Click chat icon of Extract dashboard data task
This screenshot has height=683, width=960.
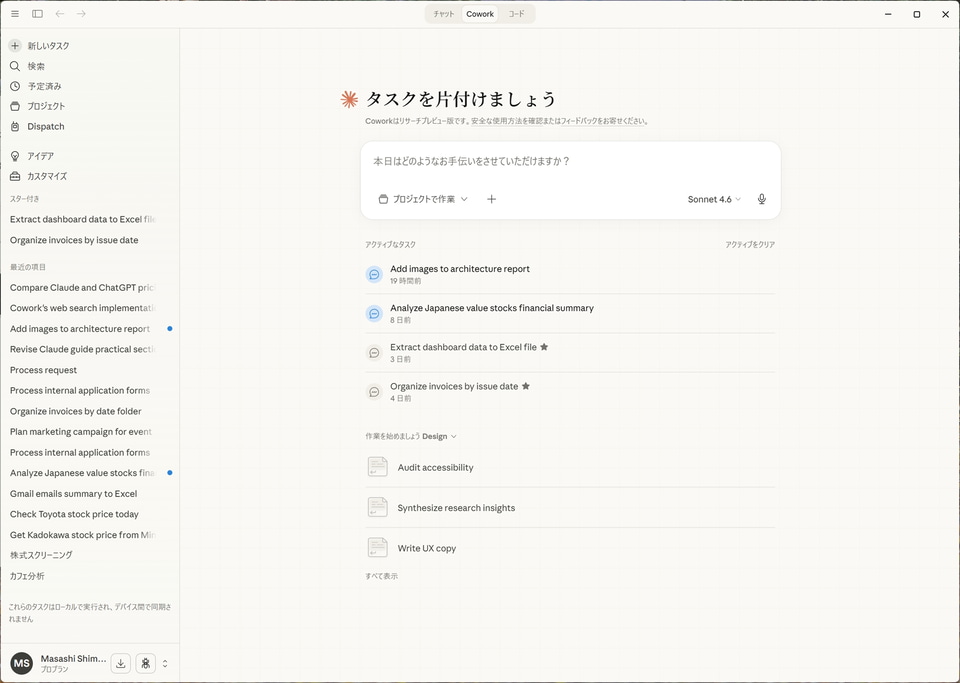click(374, 353)
